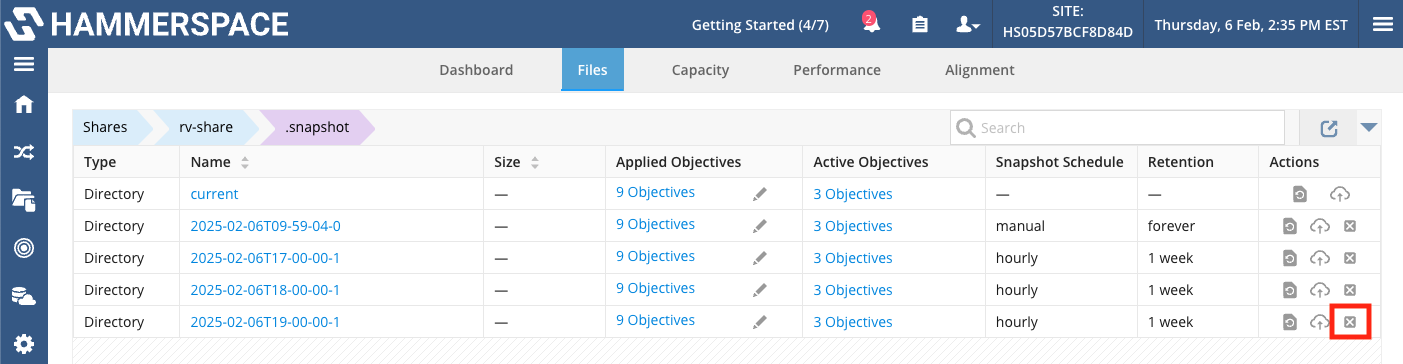Image resolution: width=1403 pixels, height=364 pixels.
Task: View 9 Objectives for current row
Action: (655, 192)
